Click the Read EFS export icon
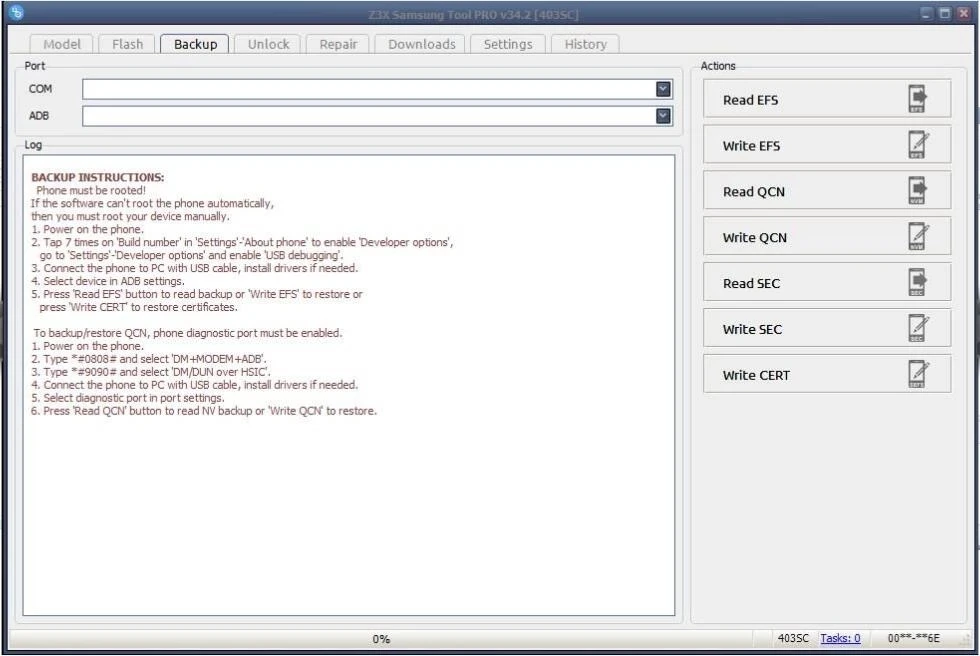980x656 pixels. 917,99
